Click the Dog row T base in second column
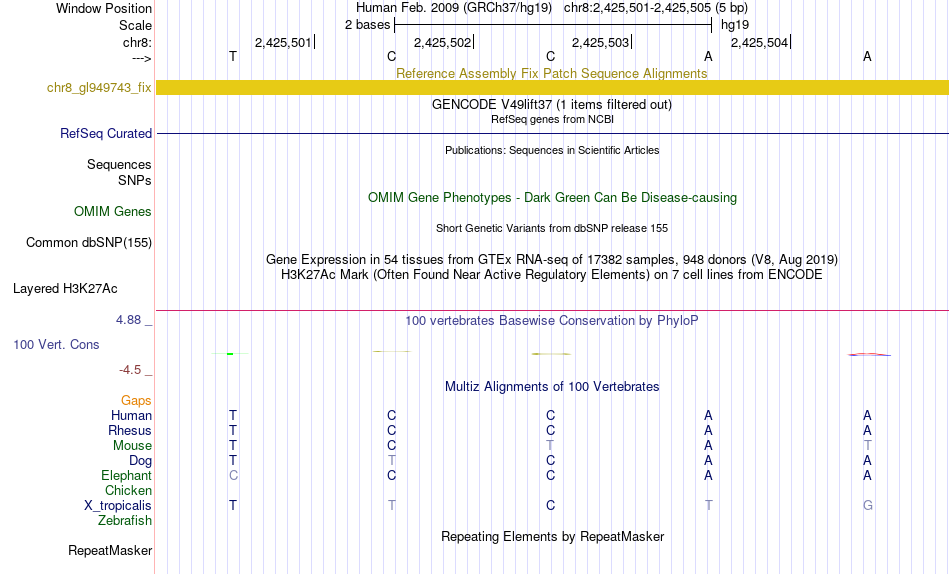The height and width of the screenshot is (574, 950). [392, 461]
